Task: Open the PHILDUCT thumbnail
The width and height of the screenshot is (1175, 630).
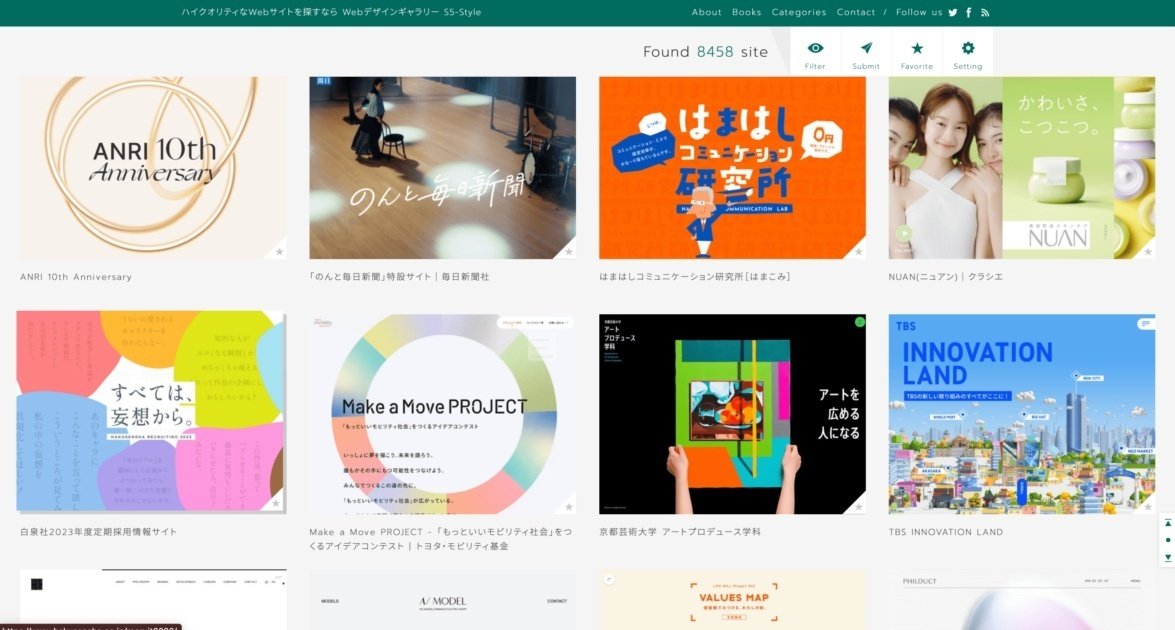Action: 1021,600
